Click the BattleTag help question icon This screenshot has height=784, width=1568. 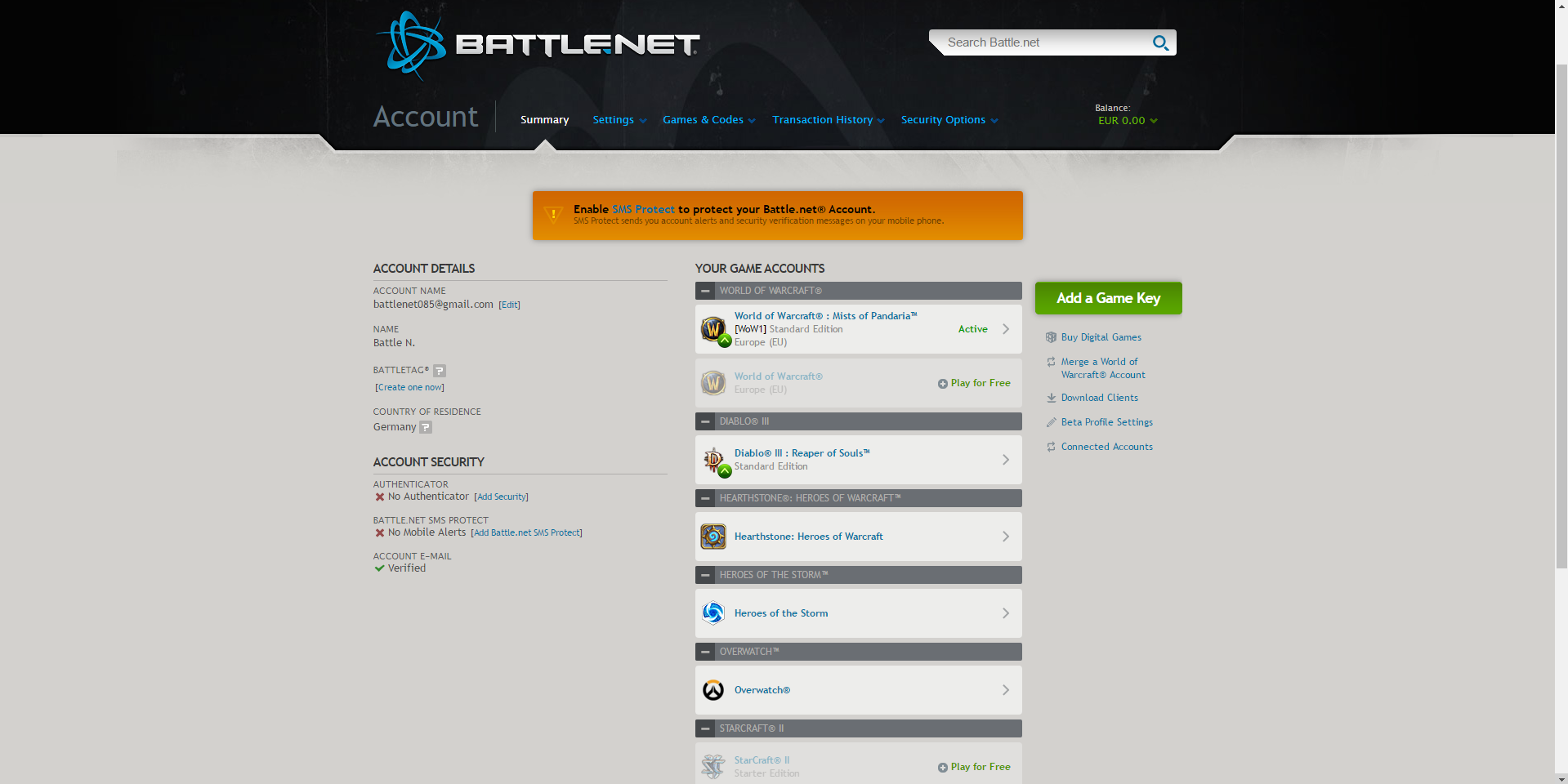[x=440, y=371]
